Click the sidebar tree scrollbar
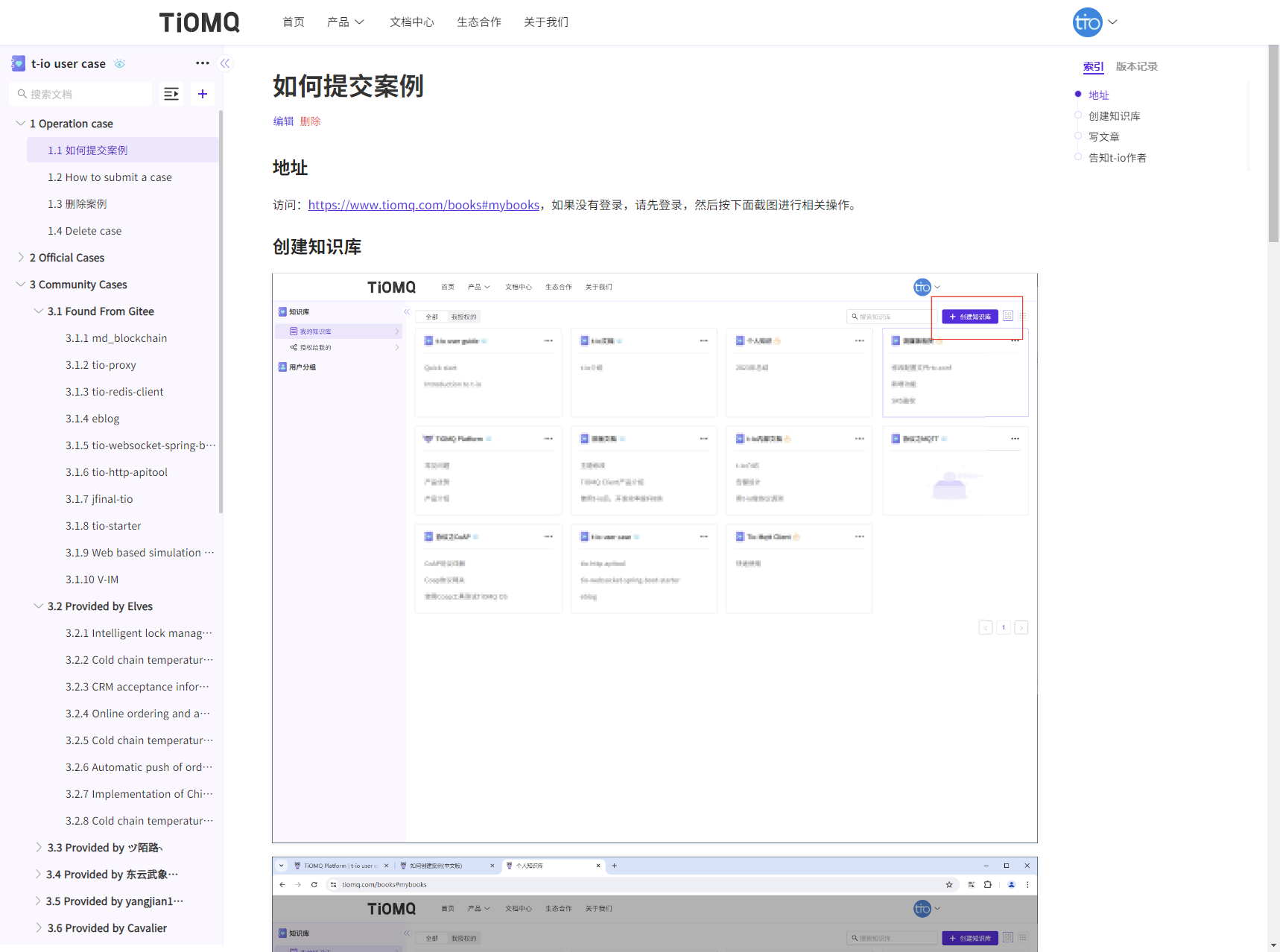The image size is (1280, 952). coord(221,313)
